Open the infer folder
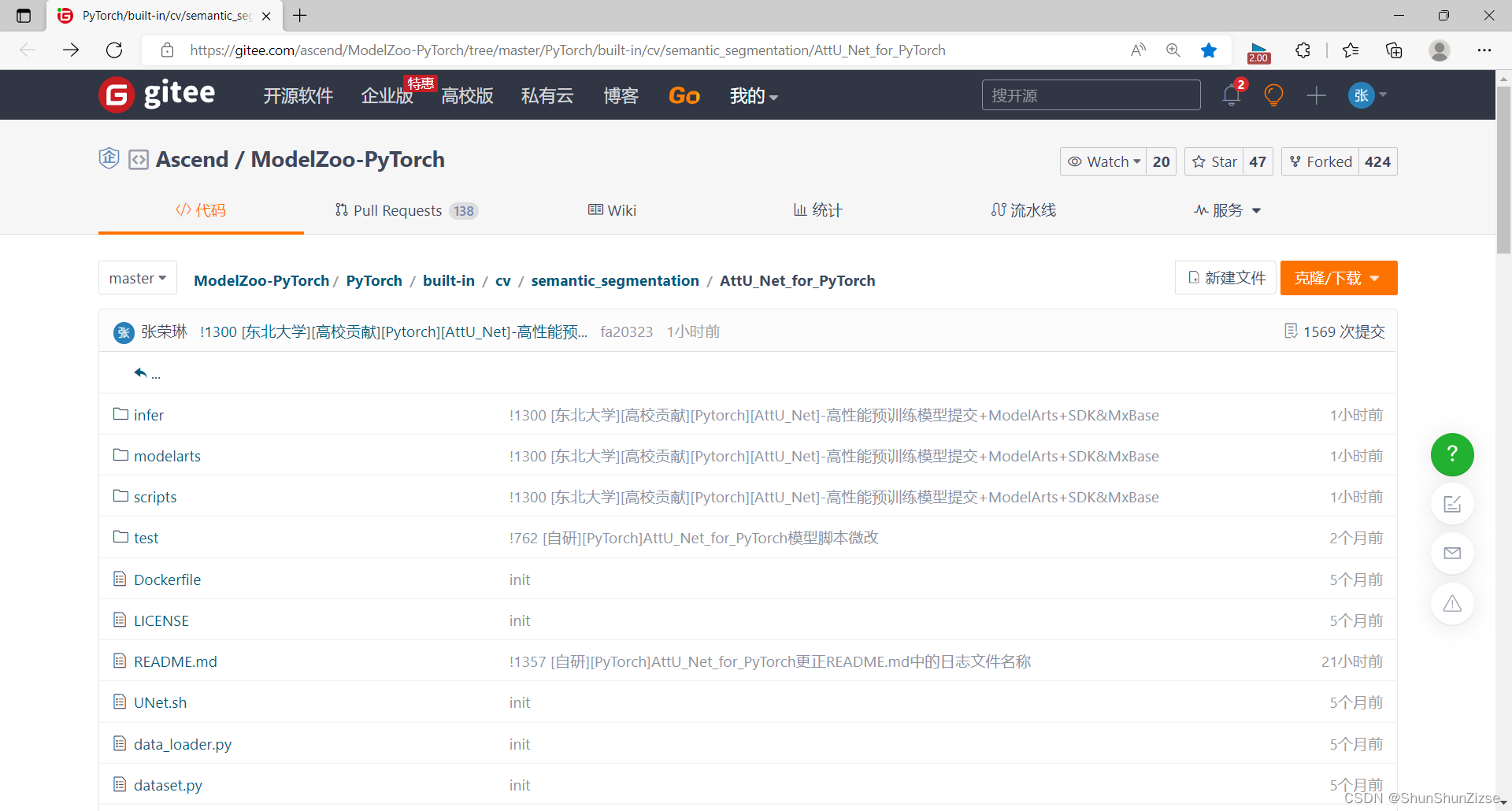 coord(148,415)
